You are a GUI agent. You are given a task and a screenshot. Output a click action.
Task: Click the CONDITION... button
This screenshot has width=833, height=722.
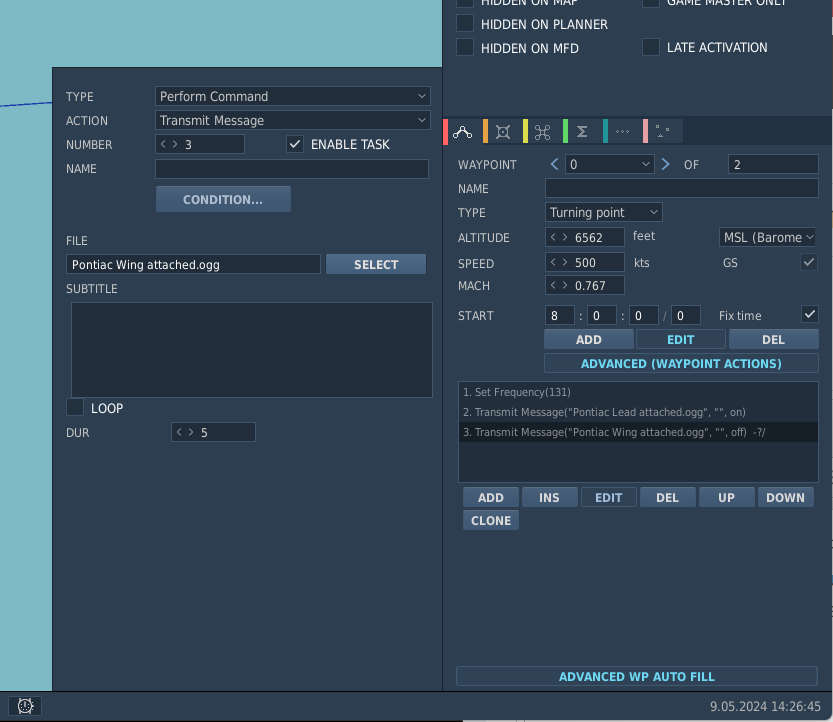[x=223, y=199]
